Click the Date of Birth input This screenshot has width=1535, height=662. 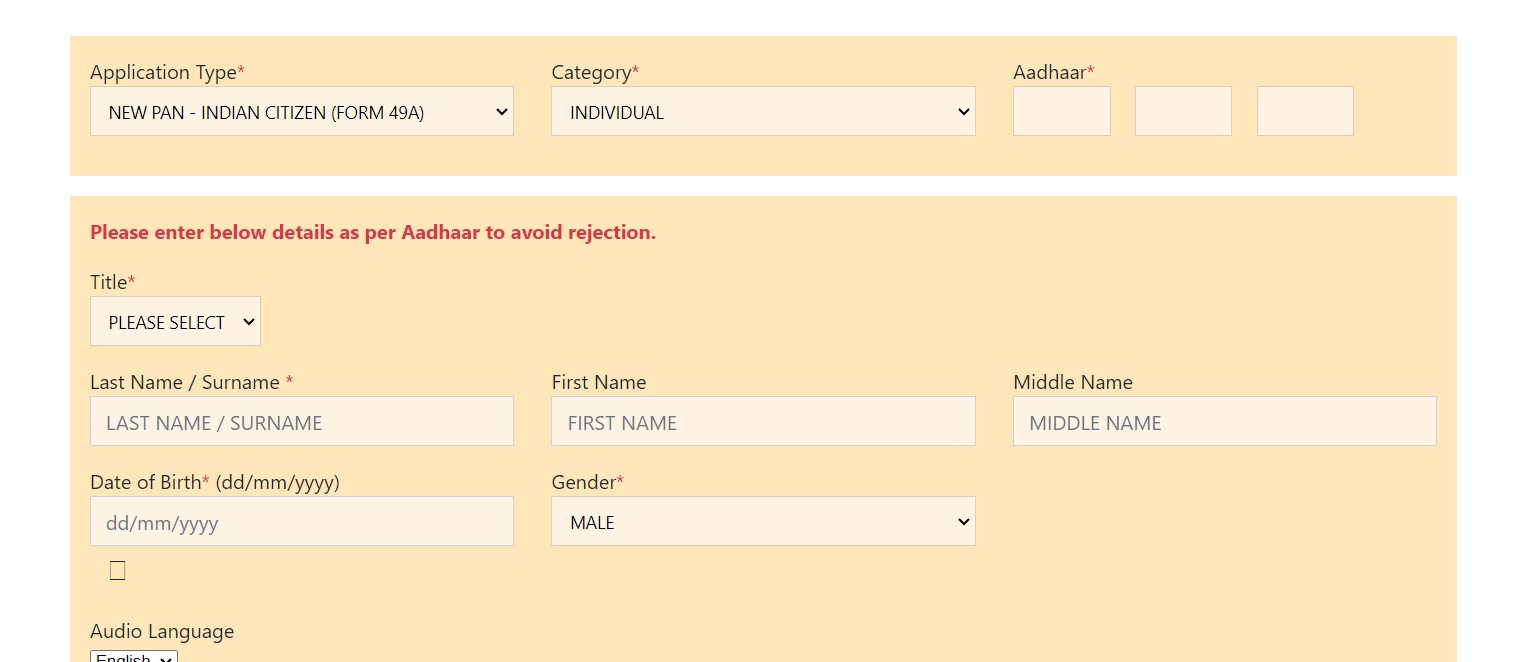point(301,522)
